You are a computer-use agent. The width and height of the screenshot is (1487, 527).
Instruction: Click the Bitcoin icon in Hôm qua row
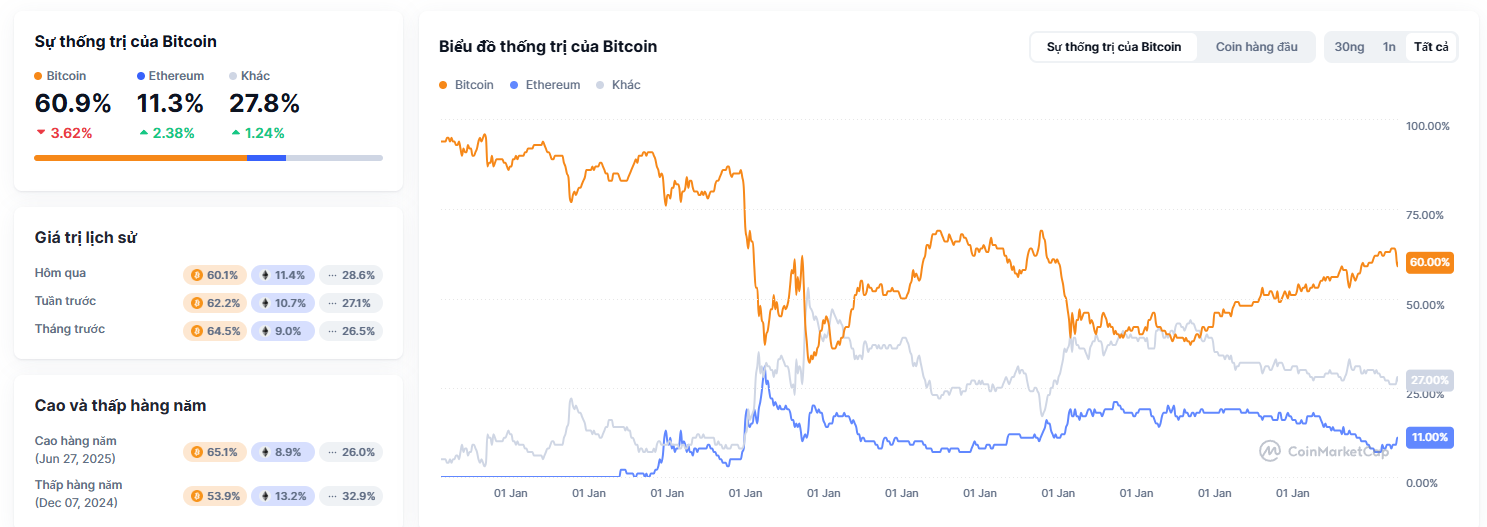(x=197, y=275)
